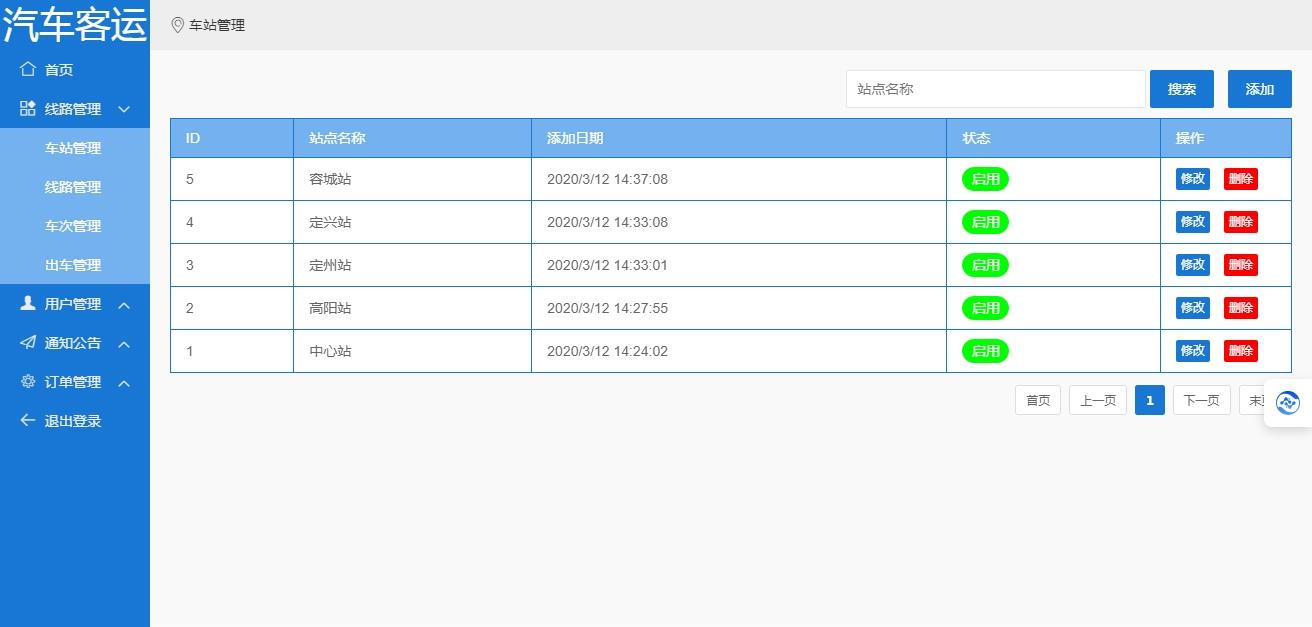Click the date 2020/3/12 14:33:01
The width and height of the screenshot is (1312, 627).
coord(607,265)
